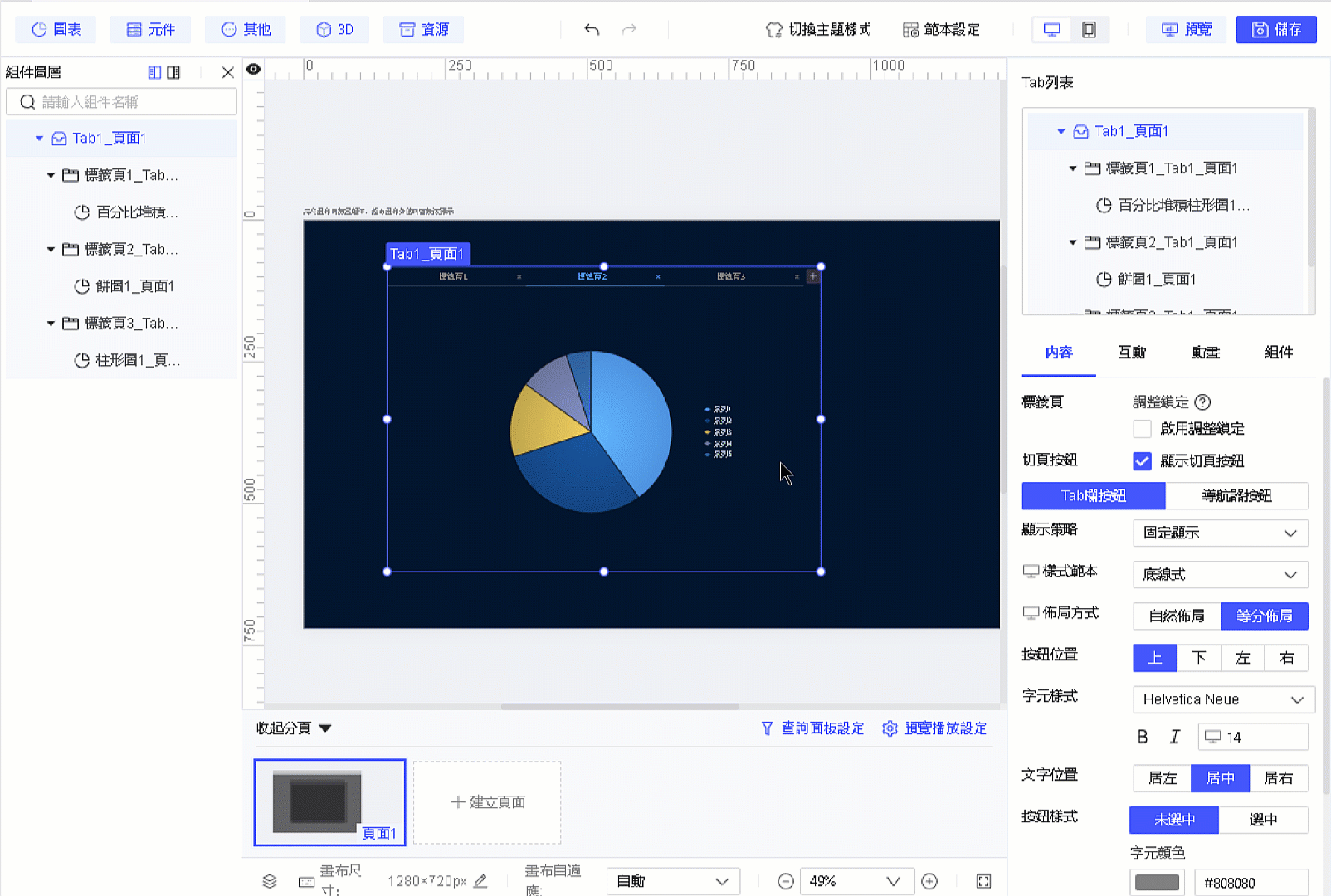The image size is (1331, 896).
Task: Open 查詢面板設定 link
Action: point(812,728)
